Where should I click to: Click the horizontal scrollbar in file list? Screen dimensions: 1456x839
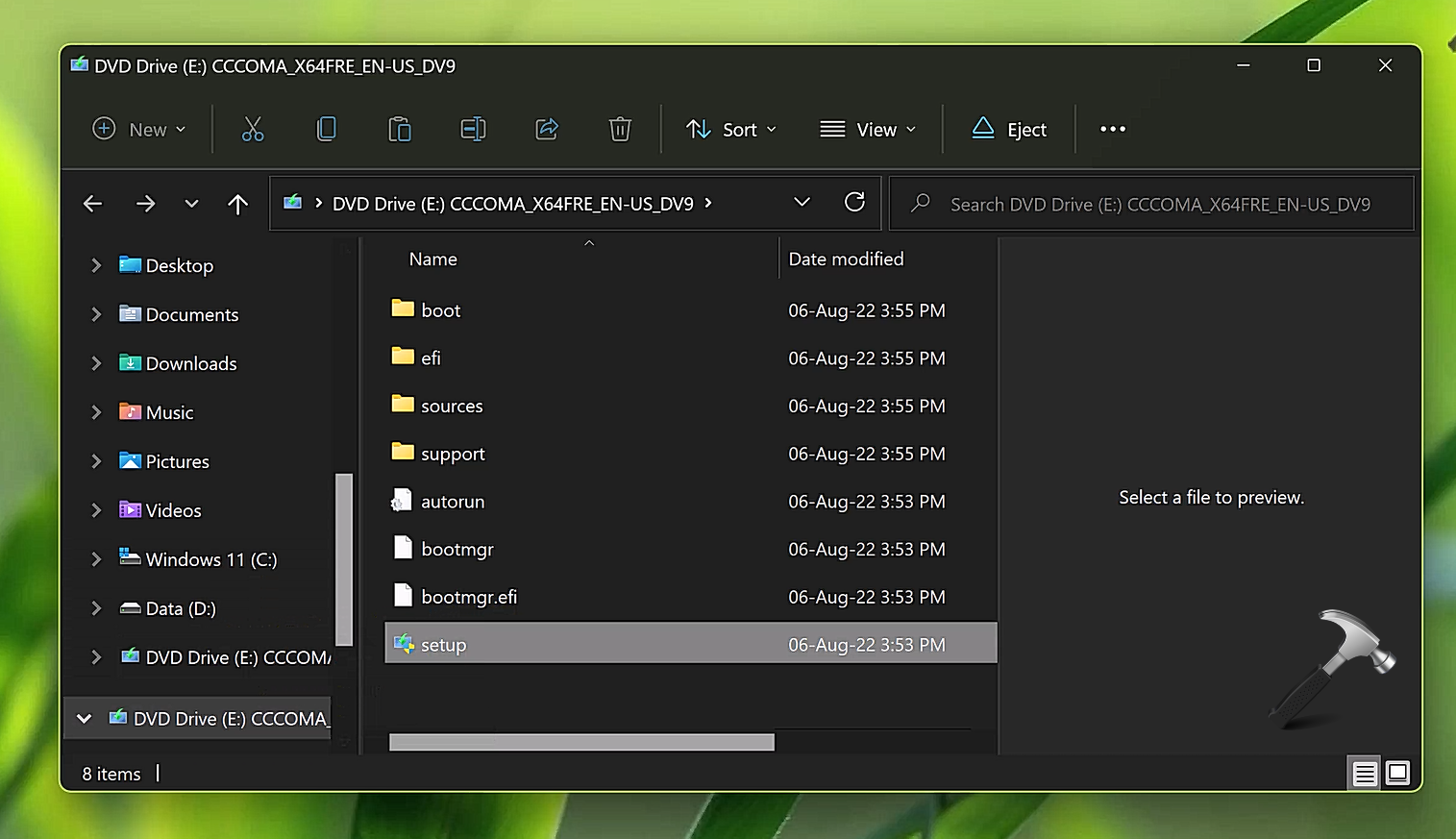pyautogui.click(x=581, y=742)
